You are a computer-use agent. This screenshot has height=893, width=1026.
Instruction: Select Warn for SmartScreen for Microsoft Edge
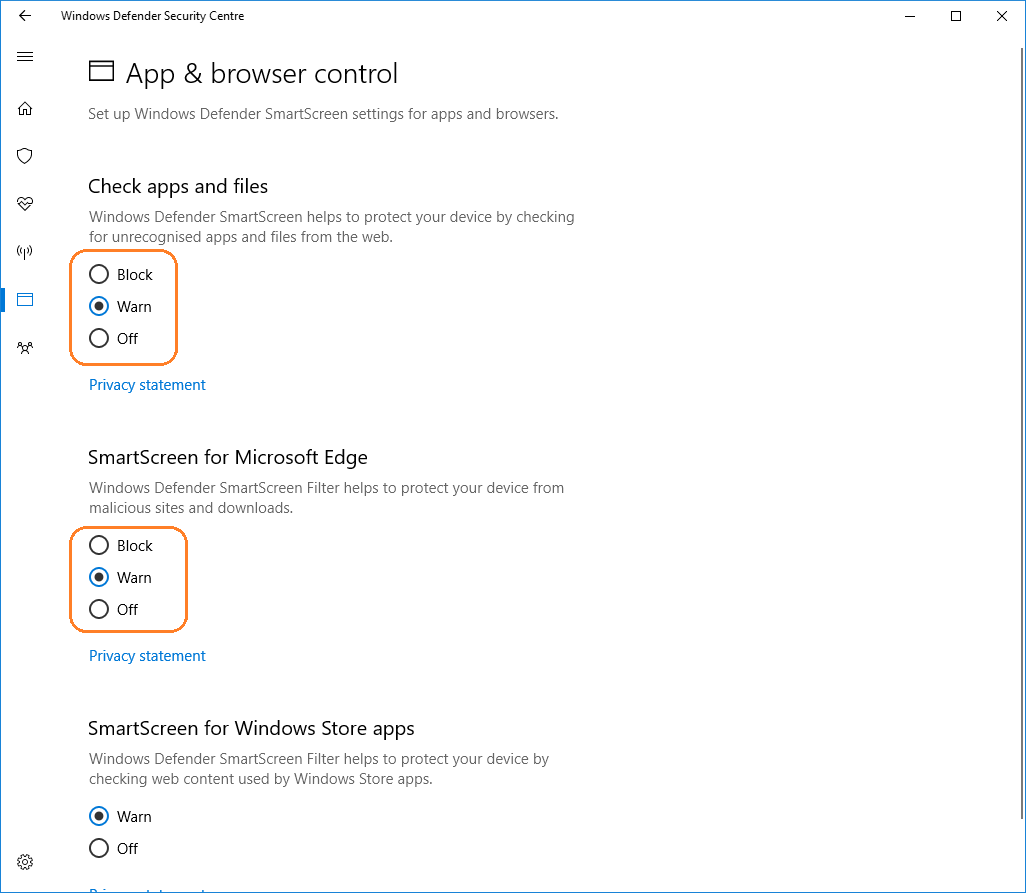pyautogui.click(x=99, y=578)
